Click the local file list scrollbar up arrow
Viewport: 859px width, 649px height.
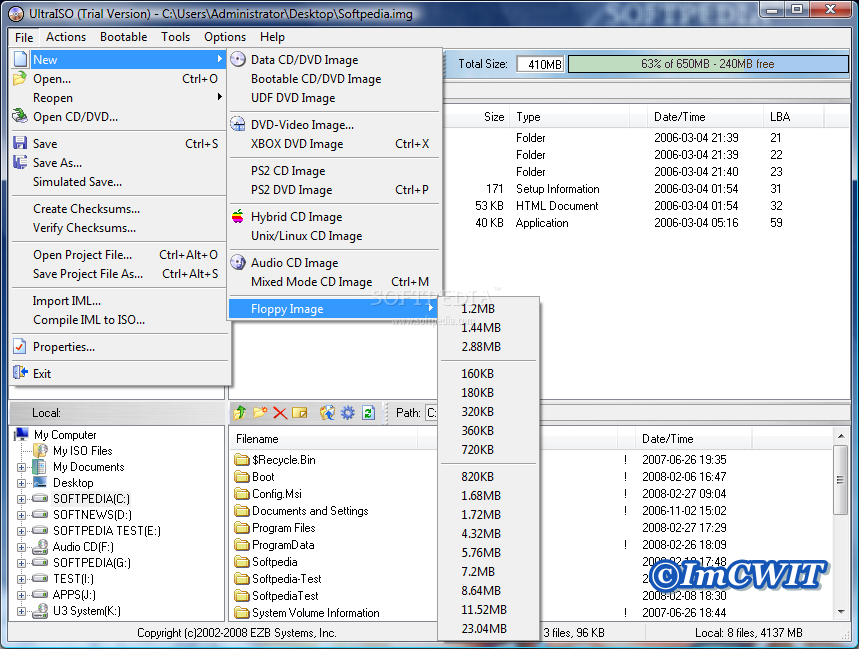coord(840,436)
